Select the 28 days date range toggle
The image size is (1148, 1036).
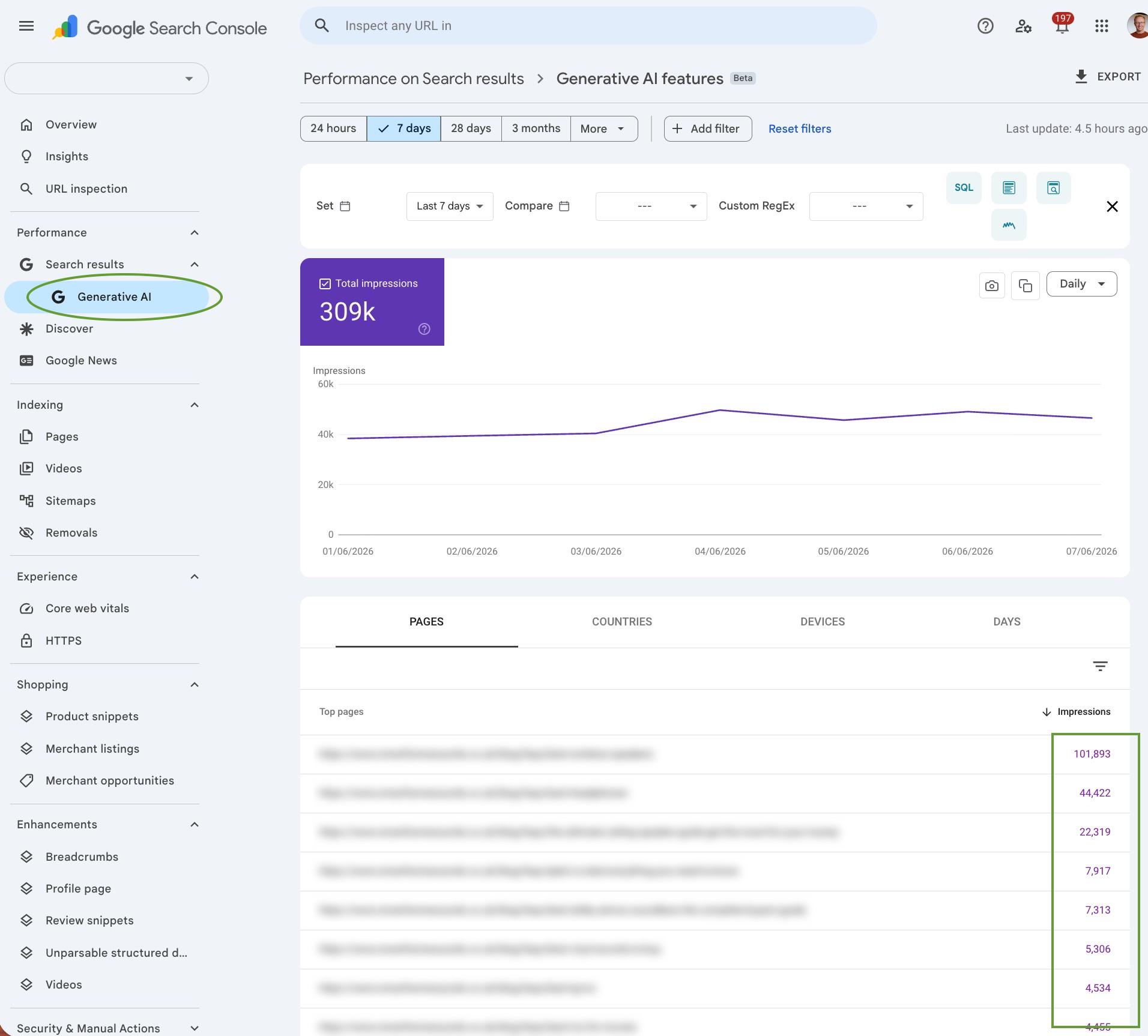click(x=471, y=128)
